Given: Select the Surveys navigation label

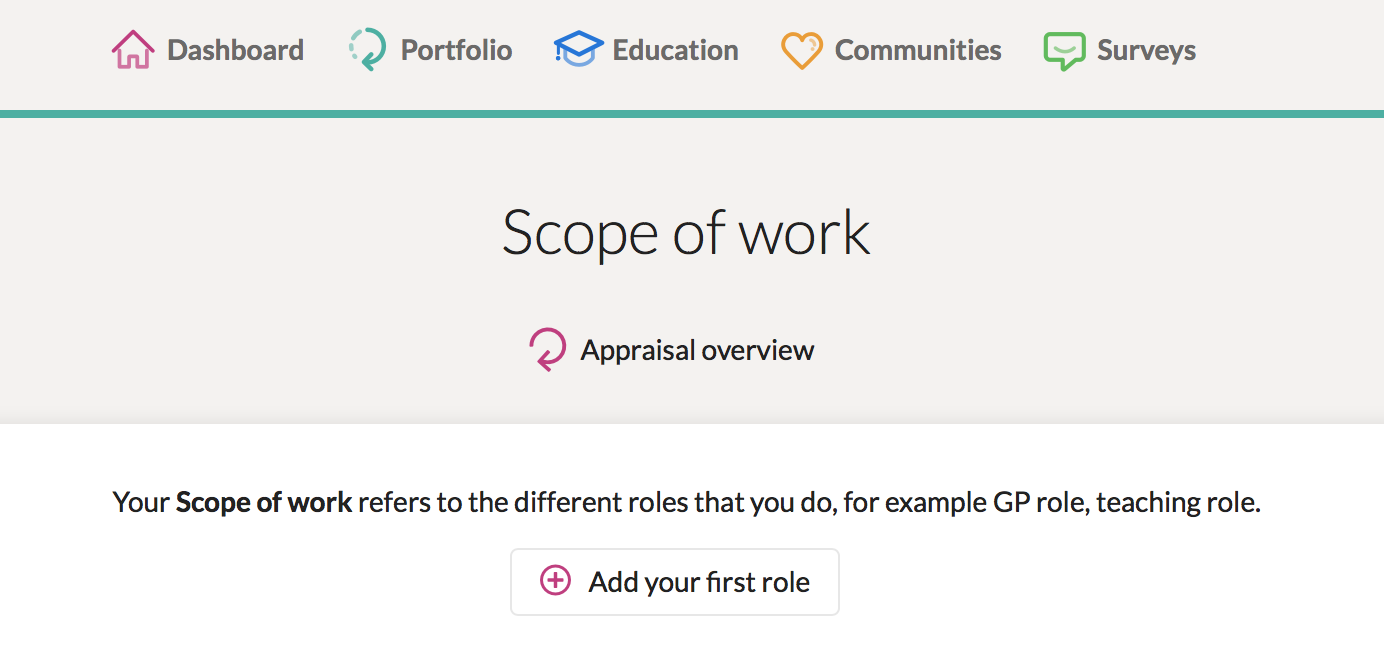Looking at the screenshot, I should pyautogui.click(x=1146, y=51).
